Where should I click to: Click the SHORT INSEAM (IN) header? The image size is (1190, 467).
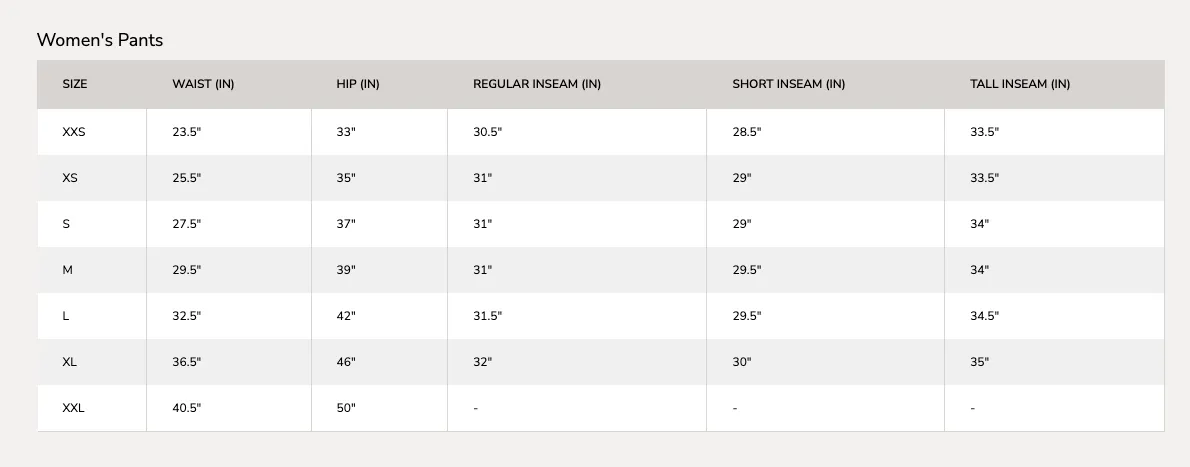[x=788, y=84]
